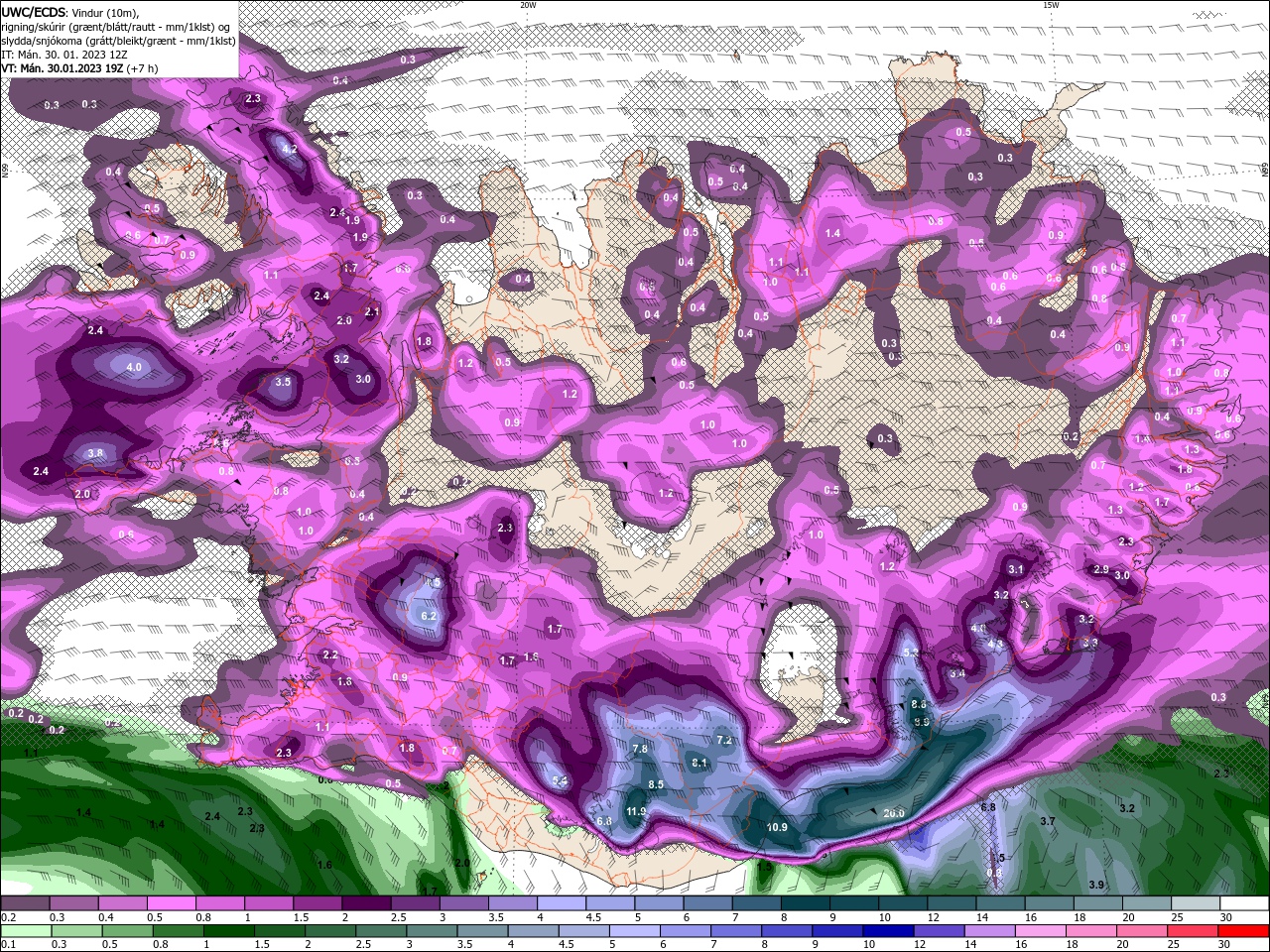The height and width of the screenshot is (952, 1270).
Task: Select the navy blue rain swatch labelled 10
Action: [887, 931]
